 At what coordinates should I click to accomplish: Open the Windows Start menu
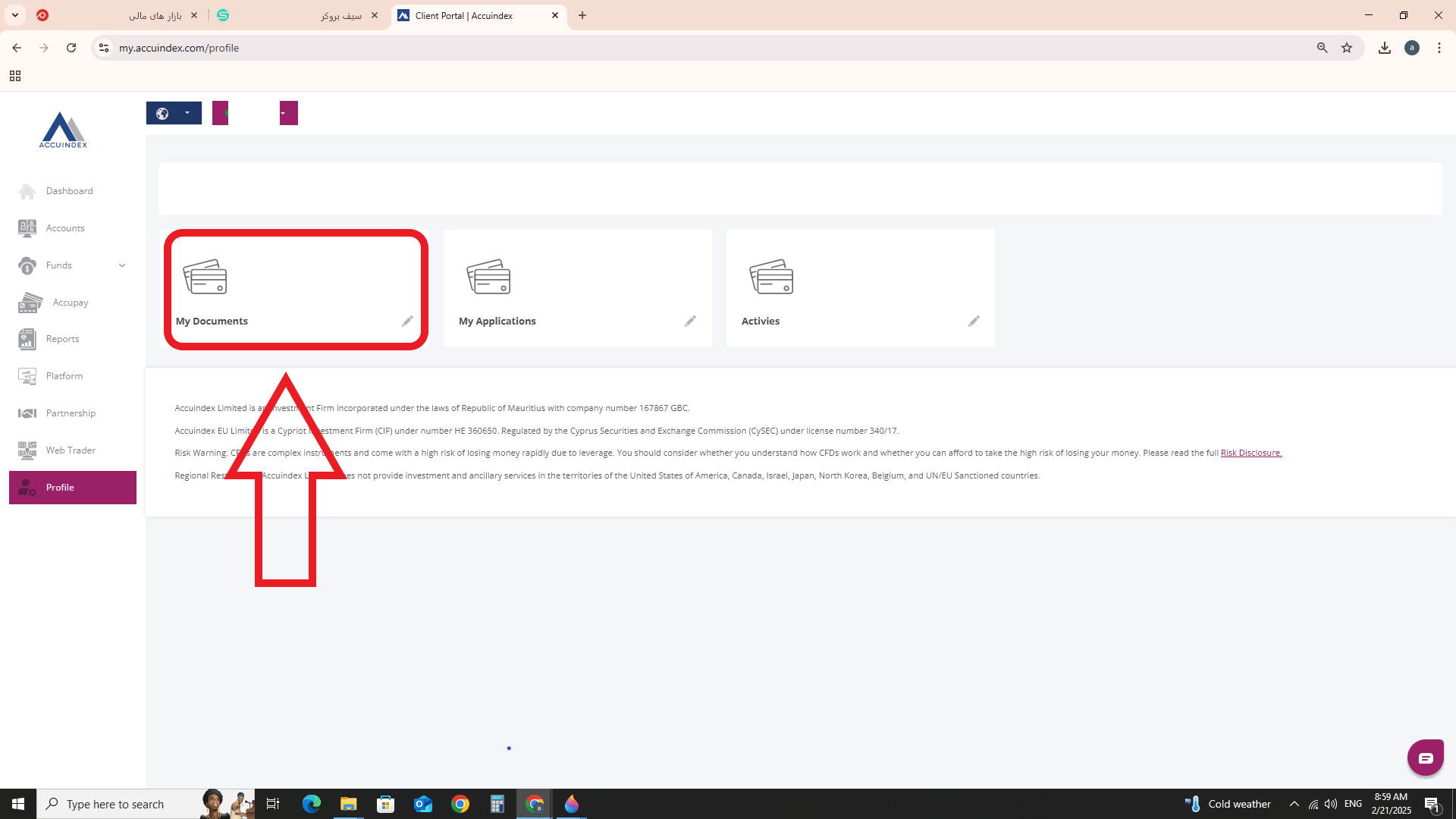pyautogui.click(x=18, y=804)
